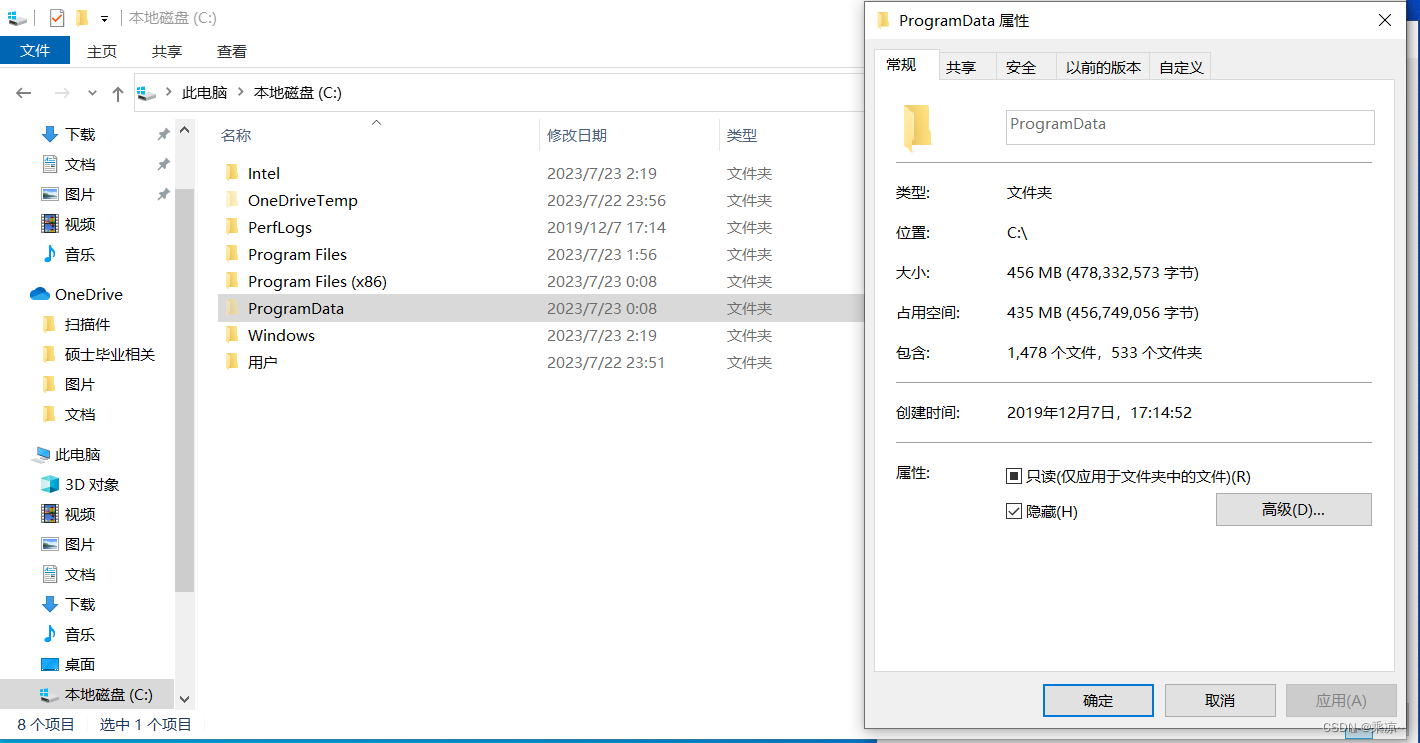This screenshot has width=1420, height=743.
Task: Click the OneDriveTemp folder icon
Action: coord(232,200)
